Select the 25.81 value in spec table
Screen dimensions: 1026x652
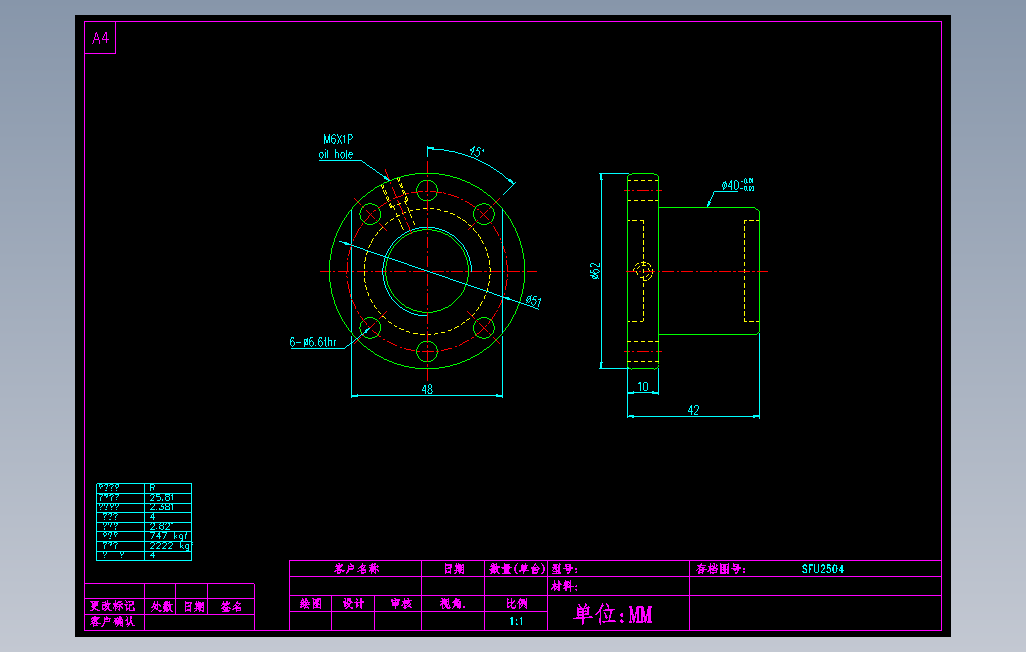point(162,498)
